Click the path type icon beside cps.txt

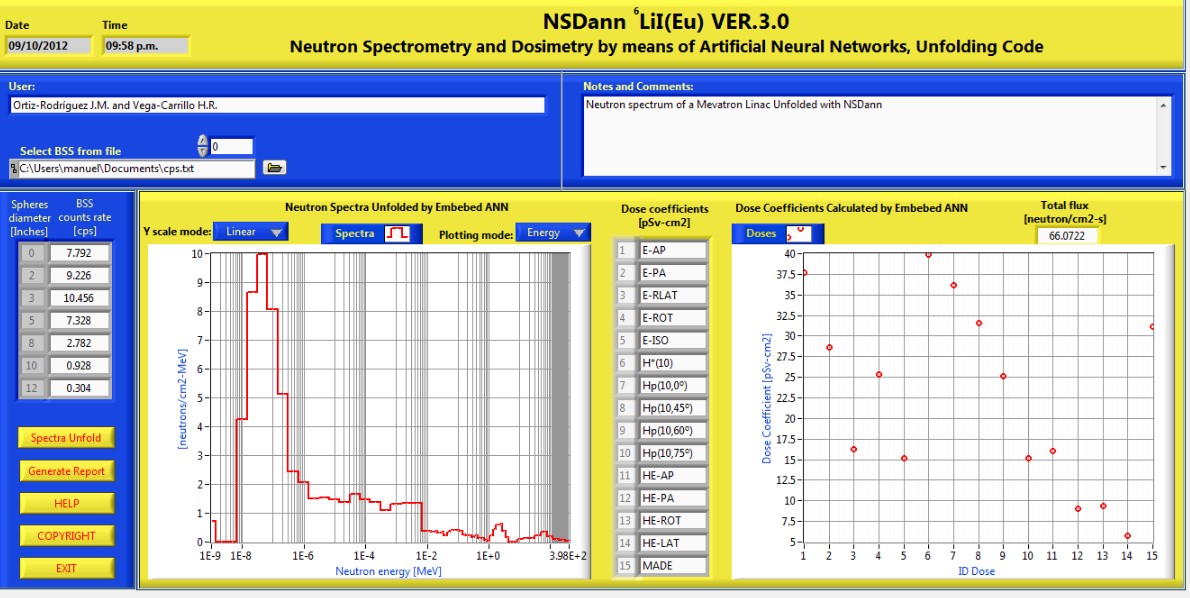pos(14,168)
